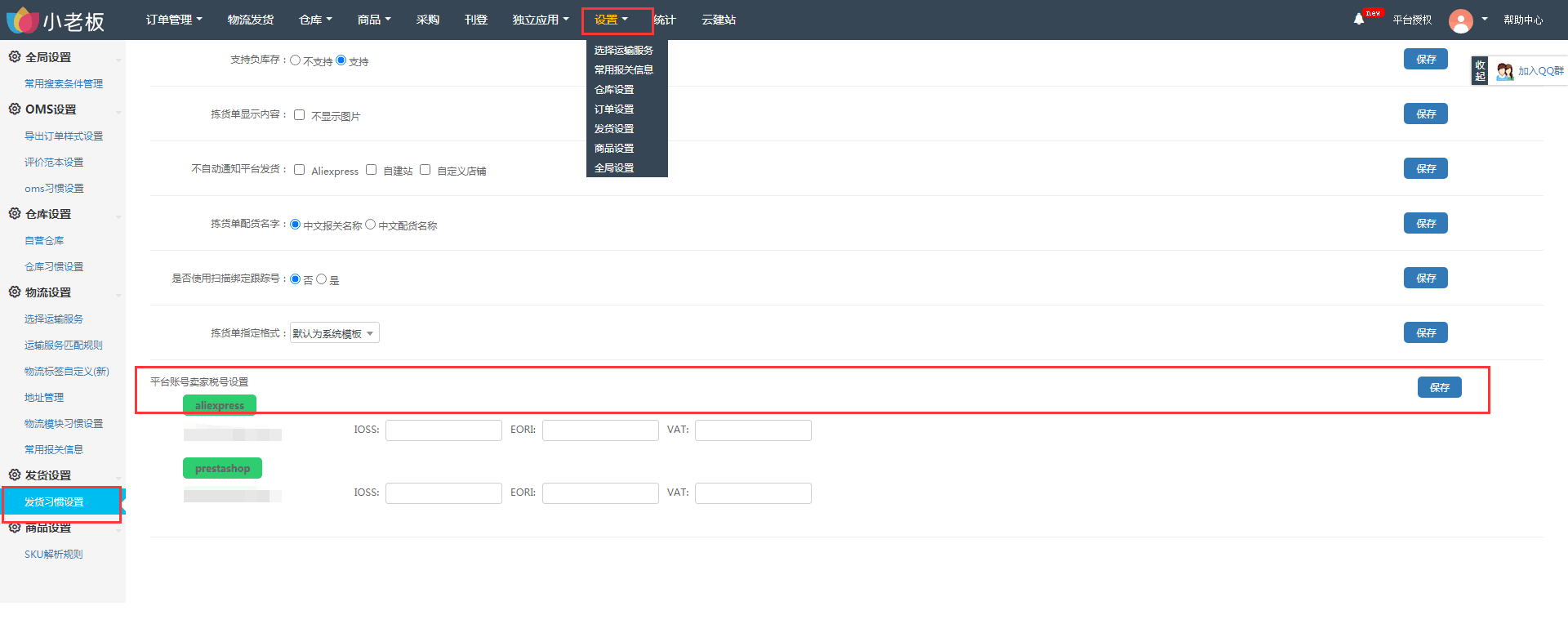Select 常用报关信息 in the settings dropdown
The height and width of the screenshot is (633, 1568).
624,69
